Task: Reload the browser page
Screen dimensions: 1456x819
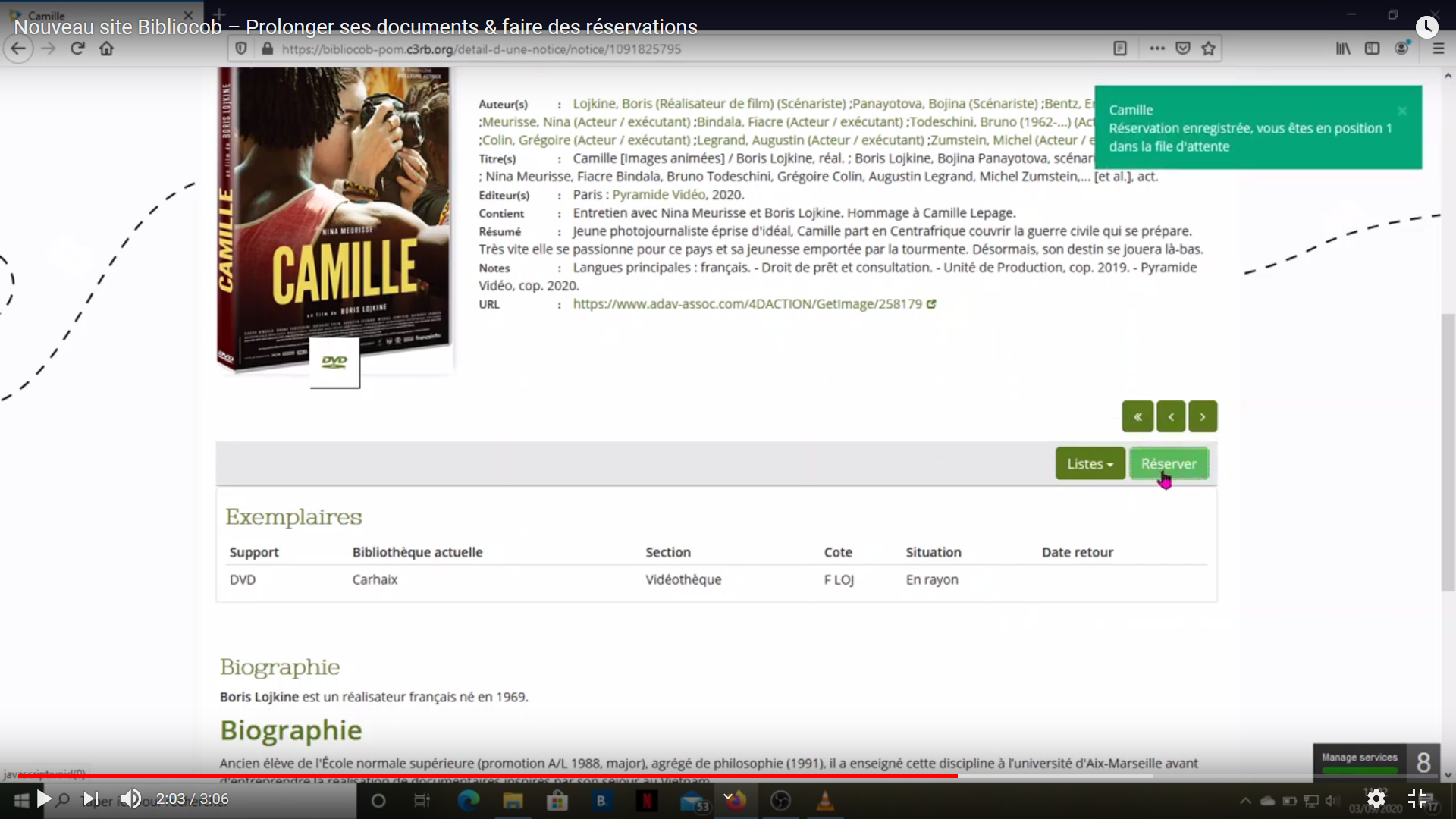Action: (x=77, y=49)
